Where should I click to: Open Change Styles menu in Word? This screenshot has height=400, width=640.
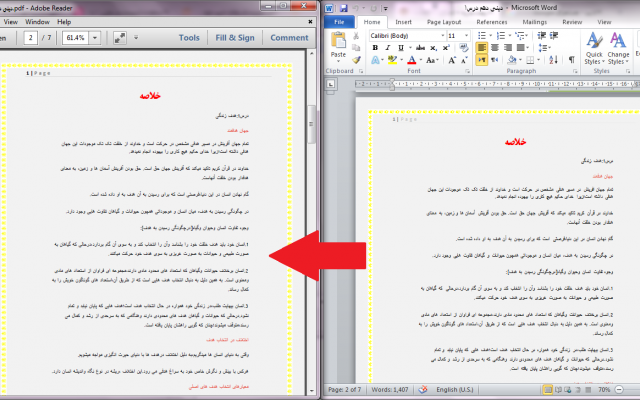pos(618,48)
